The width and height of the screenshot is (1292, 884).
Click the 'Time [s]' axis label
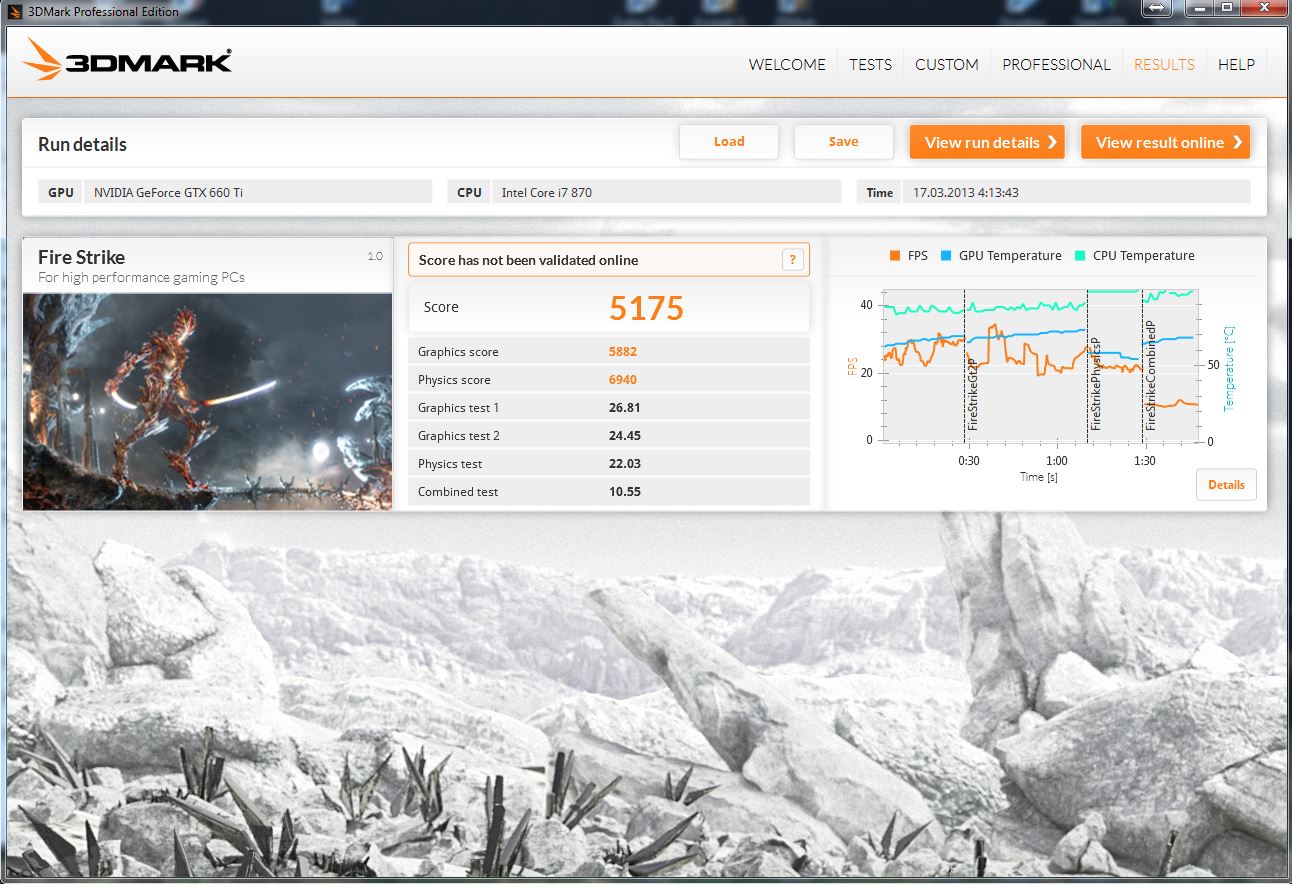[x=1039, y=478]
